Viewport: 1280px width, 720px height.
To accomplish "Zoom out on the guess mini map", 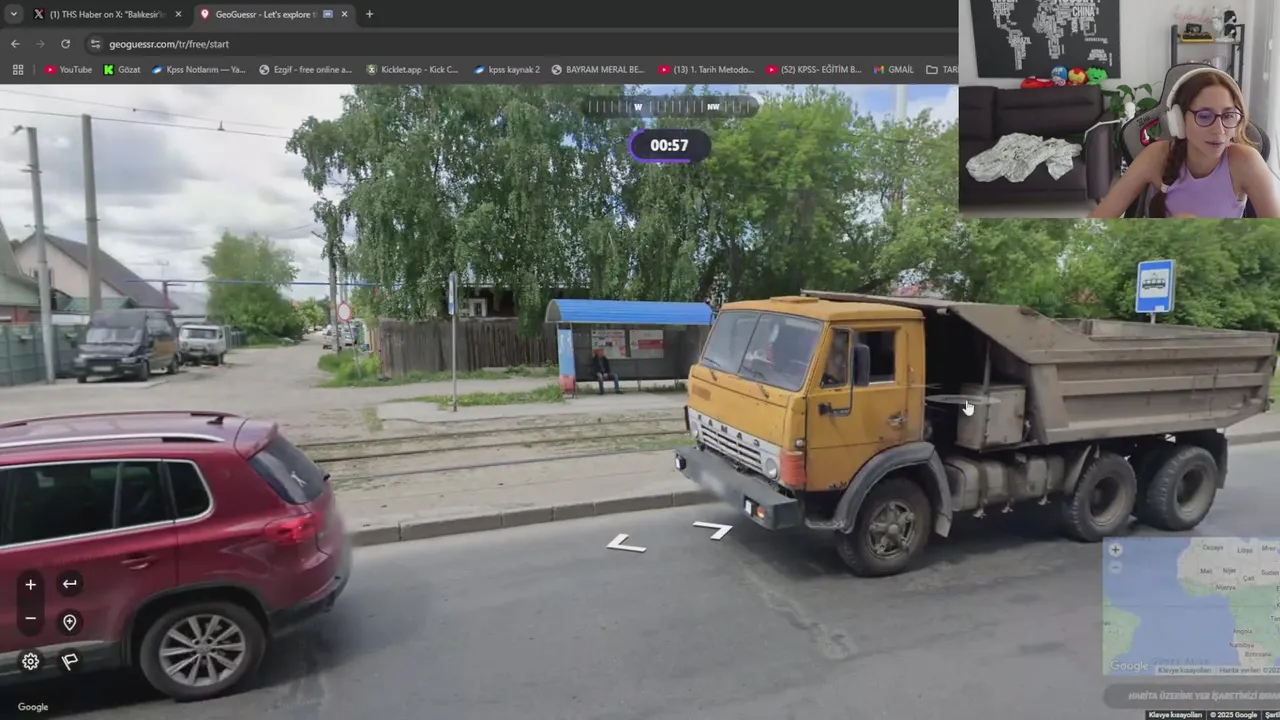I will 1115,567.
